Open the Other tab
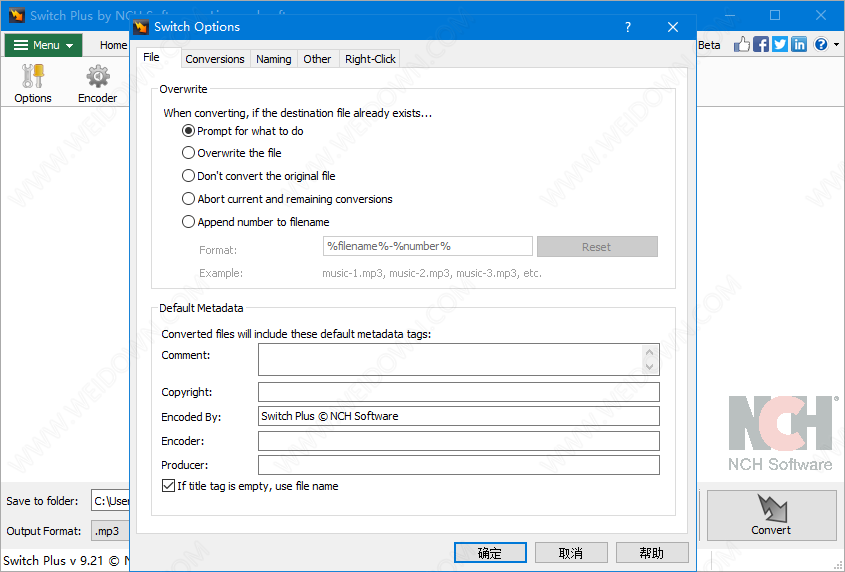 point(317,59)
